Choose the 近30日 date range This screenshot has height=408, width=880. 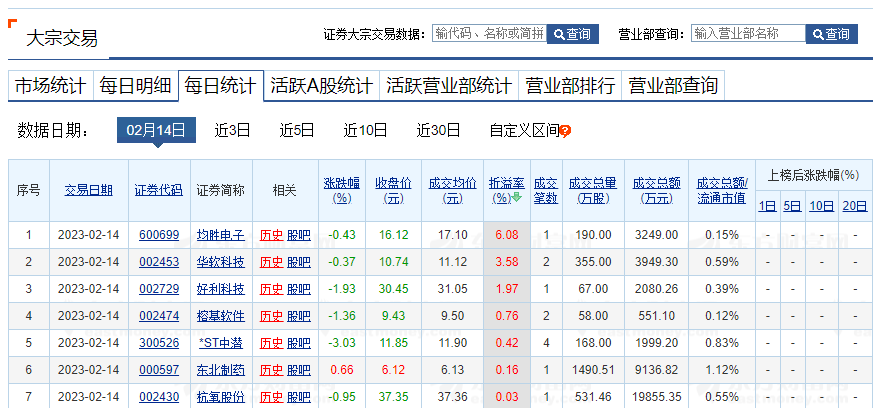pyautogui.click(x=438, y=130)
